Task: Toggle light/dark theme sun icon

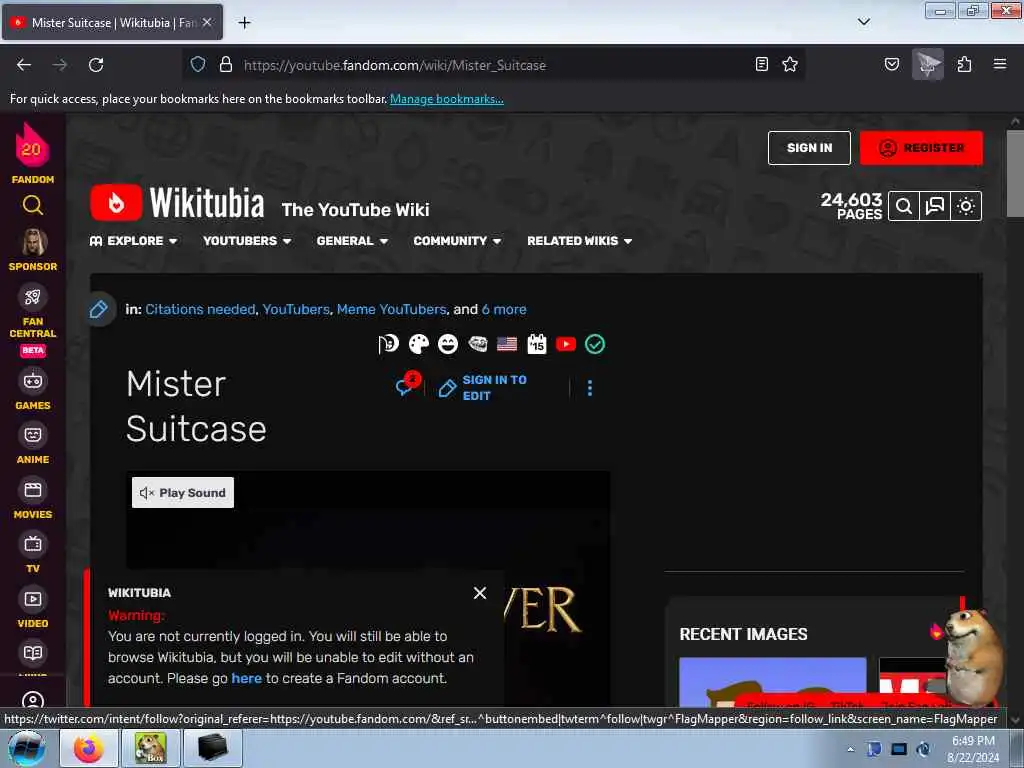Action: click(966, 206)
